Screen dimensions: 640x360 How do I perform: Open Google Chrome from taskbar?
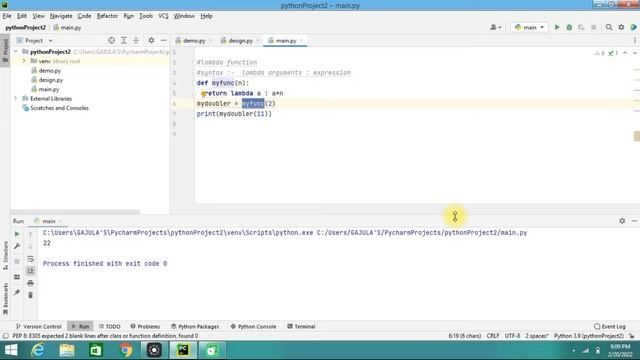[x=126, y=350]
